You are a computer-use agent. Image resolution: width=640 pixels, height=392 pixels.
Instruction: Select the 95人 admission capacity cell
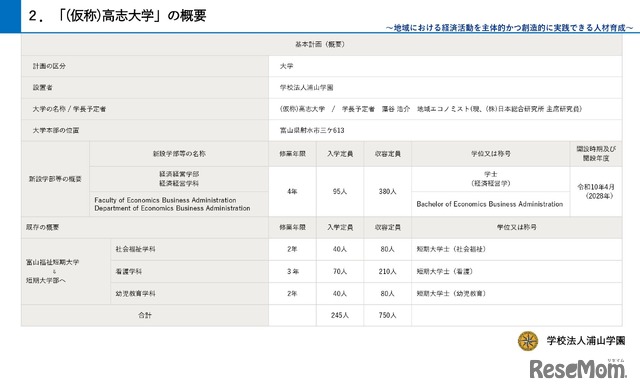340,191
